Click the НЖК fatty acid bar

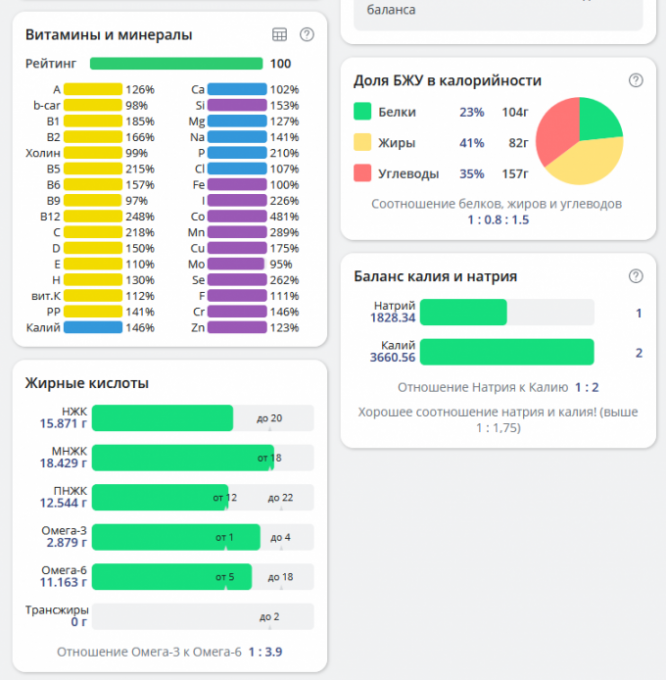point(162,417)
